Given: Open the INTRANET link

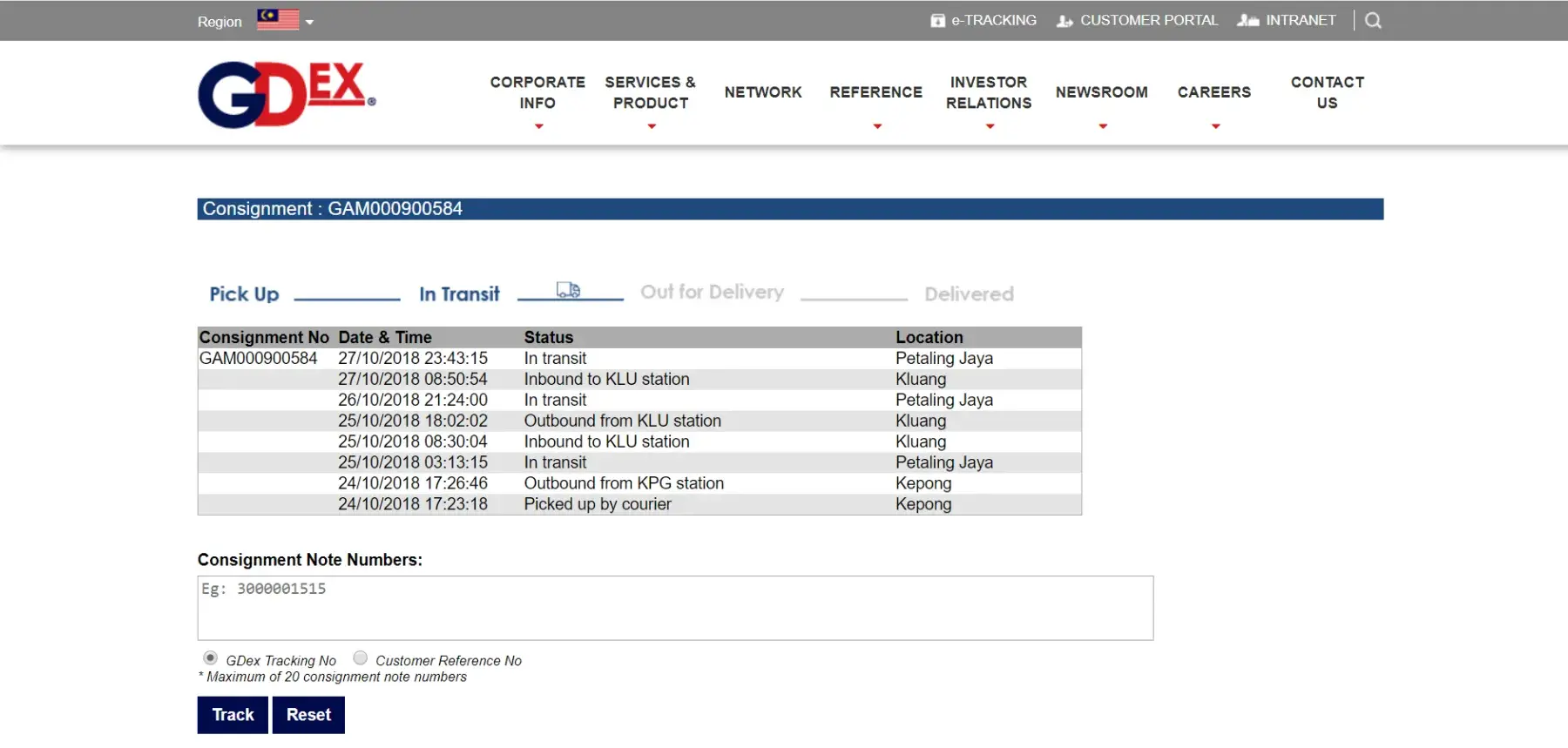Looking at the screenshot, I should tap(1301, 20).
